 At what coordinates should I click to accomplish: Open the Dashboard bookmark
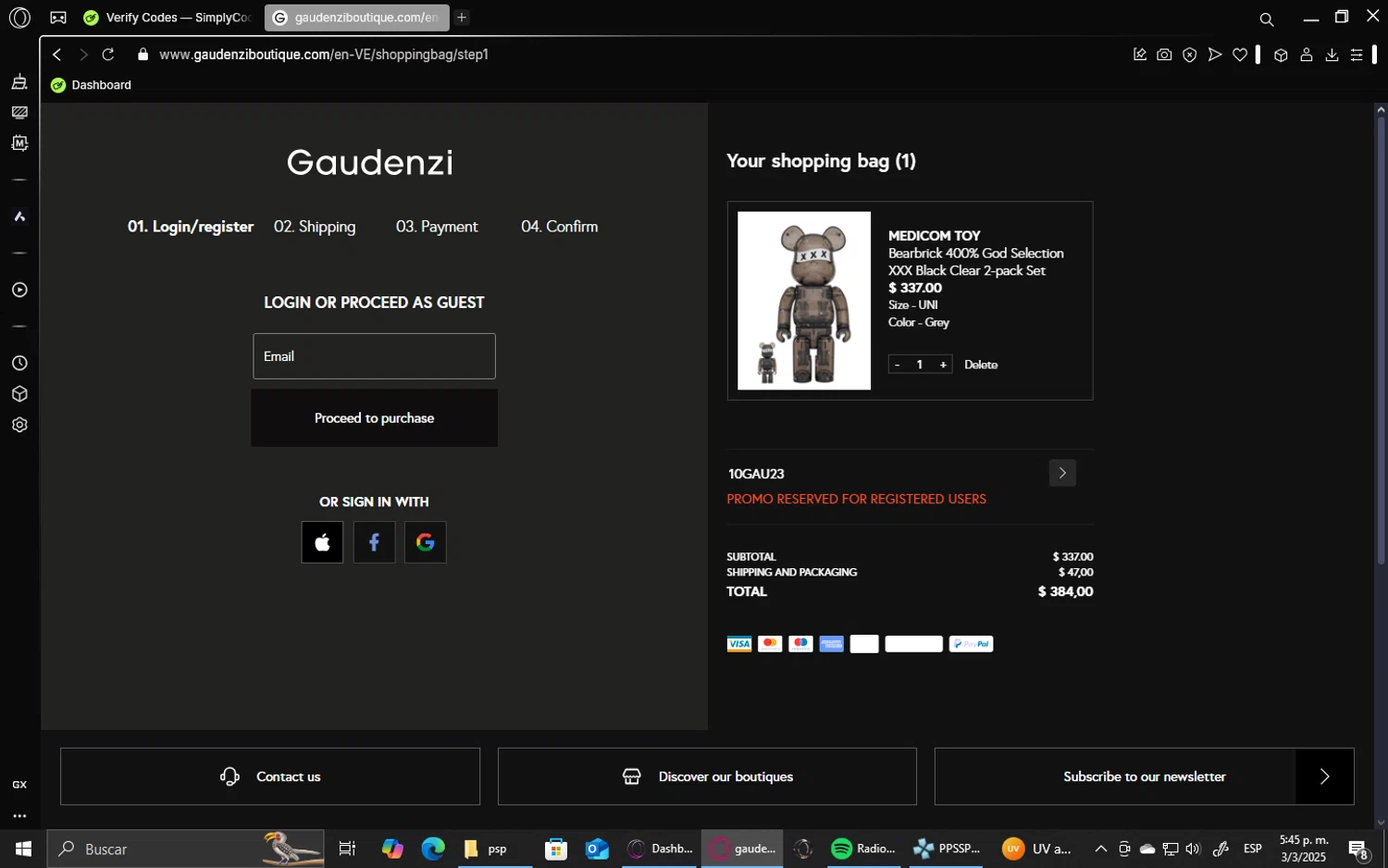point(91,85)
